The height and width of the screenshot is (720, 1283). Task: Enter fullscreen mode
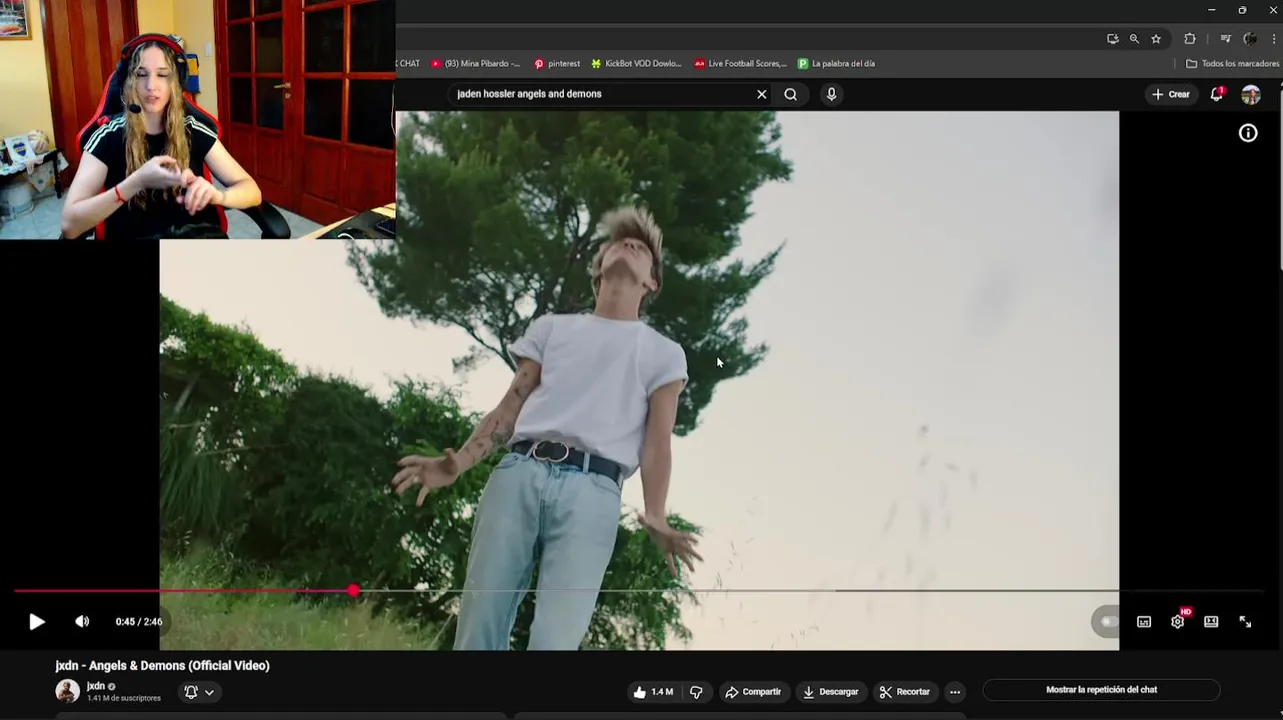coord(1245,622)
